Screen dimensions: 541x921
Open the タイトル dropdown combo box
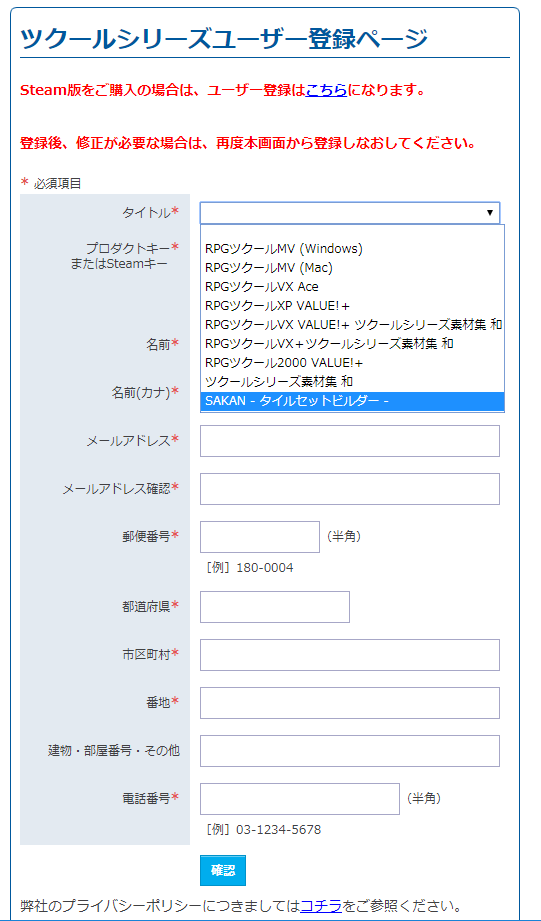(350, 213)
